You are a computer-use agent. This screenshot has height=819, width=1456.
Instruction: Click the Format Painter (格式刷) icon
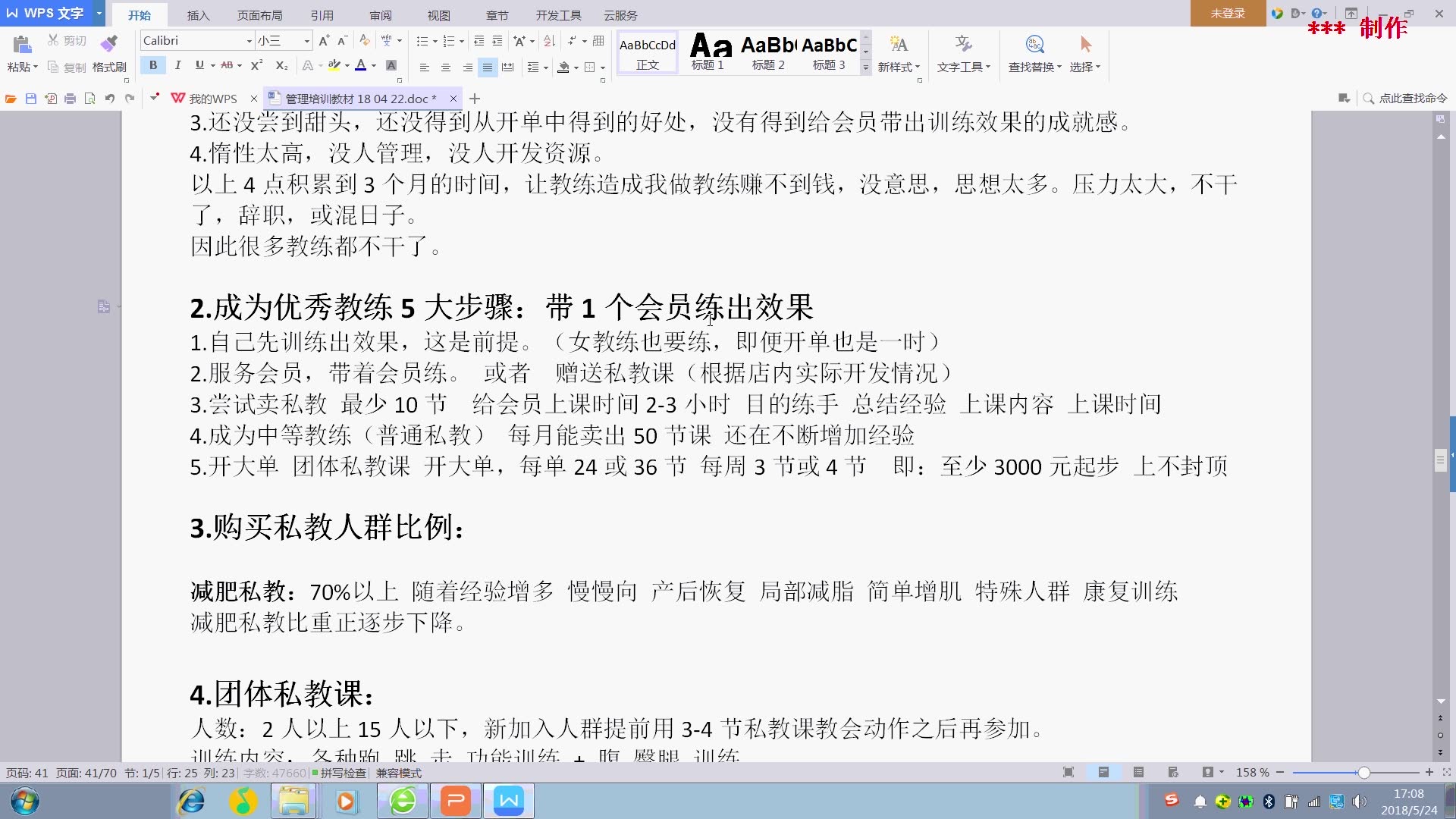point(109,42)
